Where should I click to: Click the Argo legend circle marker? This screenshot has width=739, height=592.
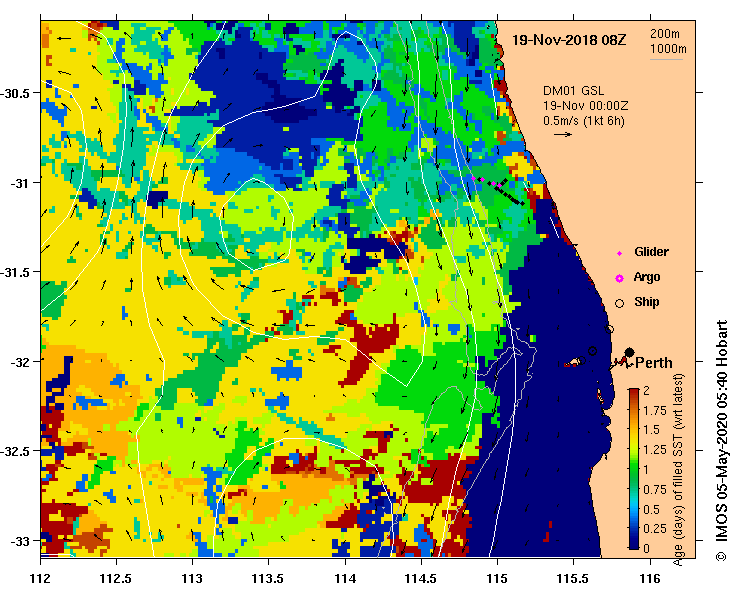[619, 279]
